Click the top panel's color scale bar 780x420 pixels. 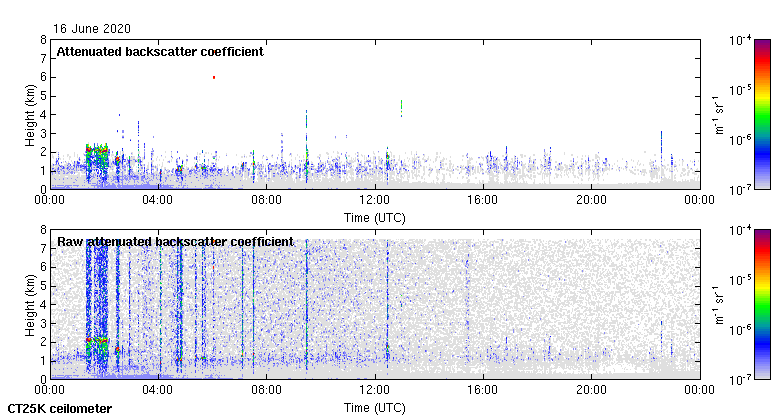click(762, 114)
